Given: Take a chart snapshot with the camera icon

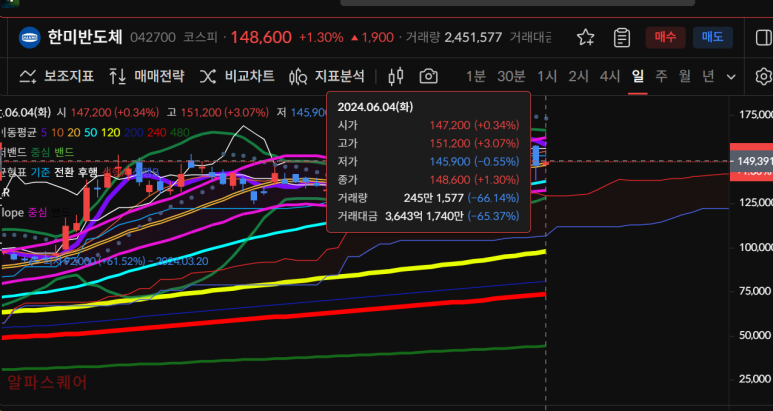Looking at the screenshot, I should 428,76.
